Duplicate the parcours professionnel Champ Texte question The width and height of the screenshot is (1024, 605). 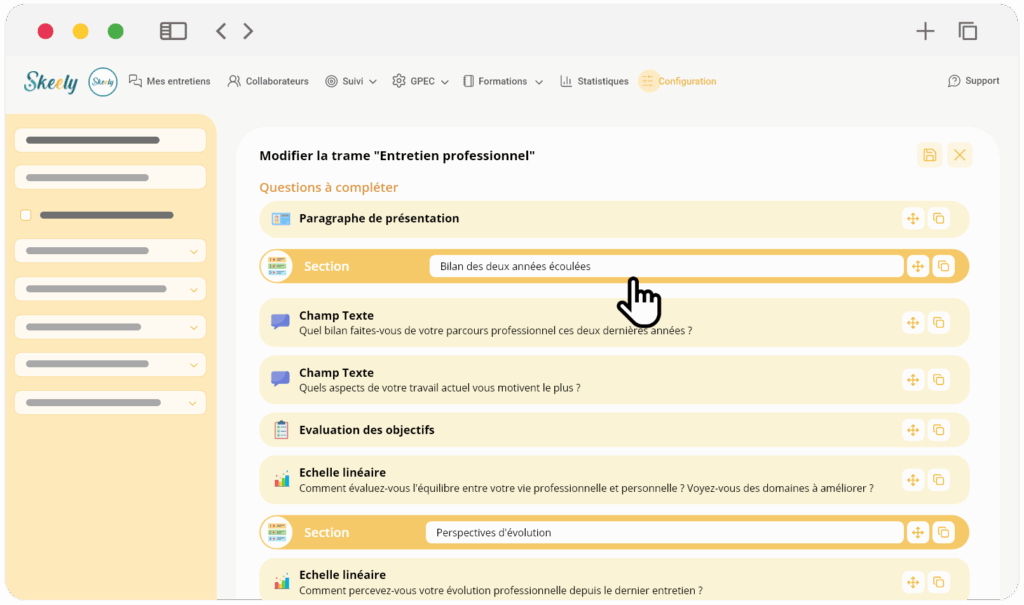click(x=938, y=323)
